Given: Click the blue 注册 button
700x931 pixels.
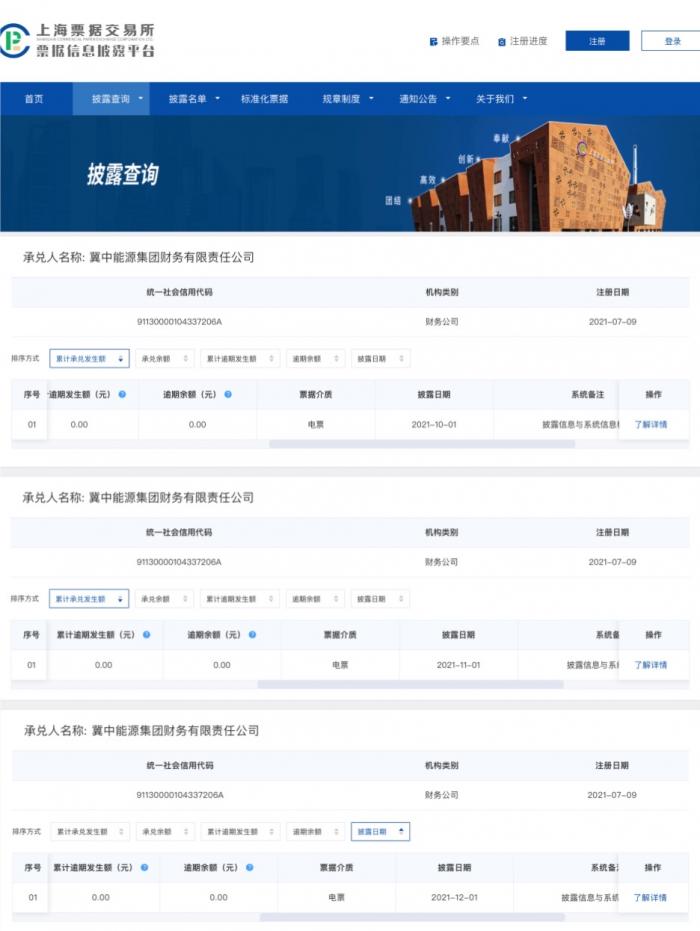Looking at the screenshot, I should click(x=597, y=41).
